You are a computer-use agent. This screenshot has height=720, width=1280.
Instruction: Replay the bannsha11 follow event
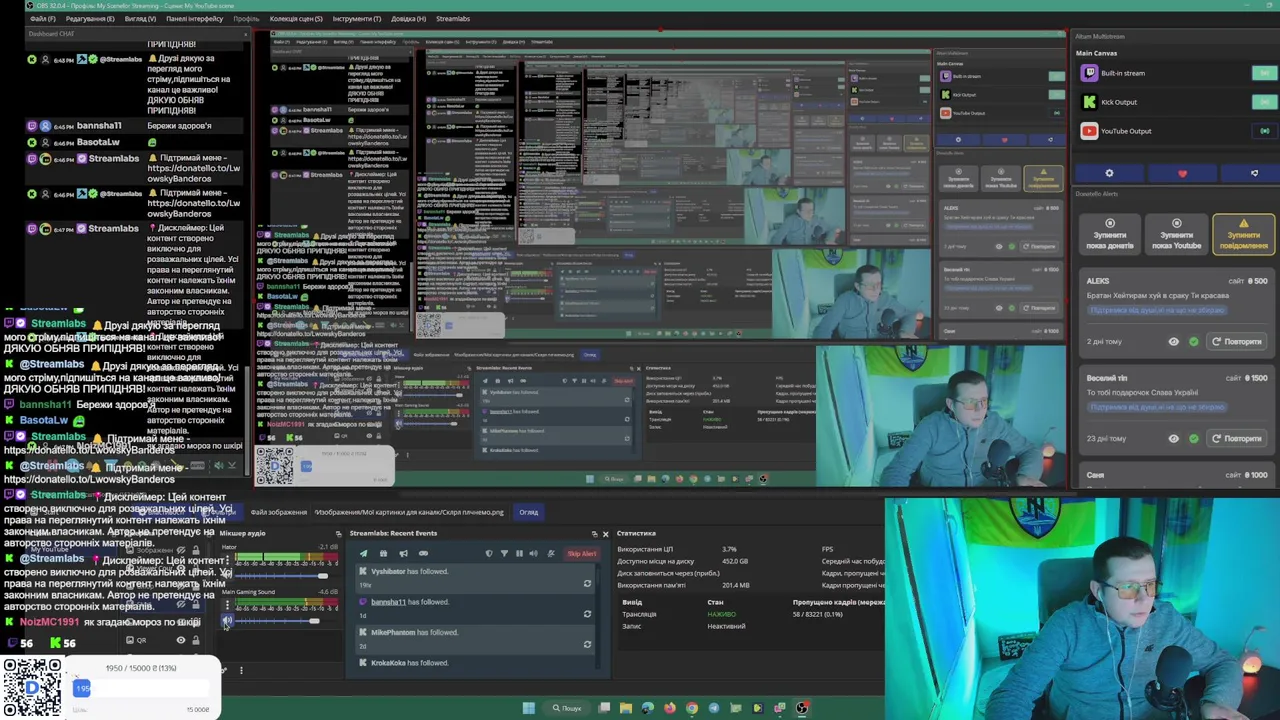(x=587, y=614)
